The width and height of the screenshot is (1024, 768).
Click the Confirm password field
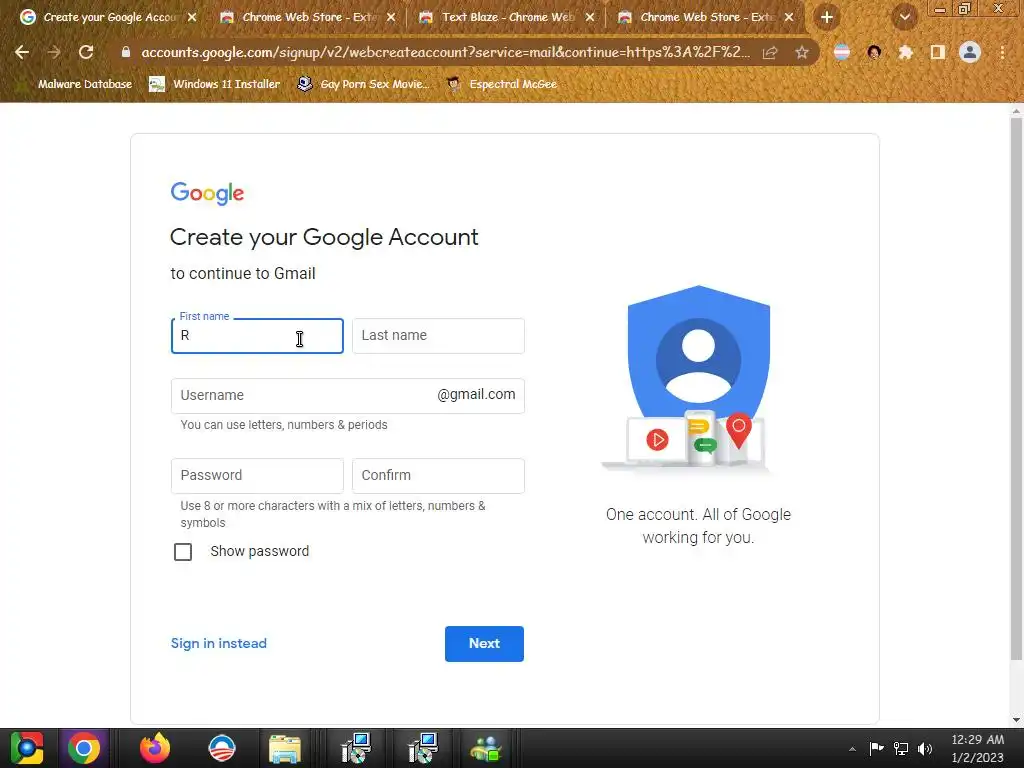438,476
